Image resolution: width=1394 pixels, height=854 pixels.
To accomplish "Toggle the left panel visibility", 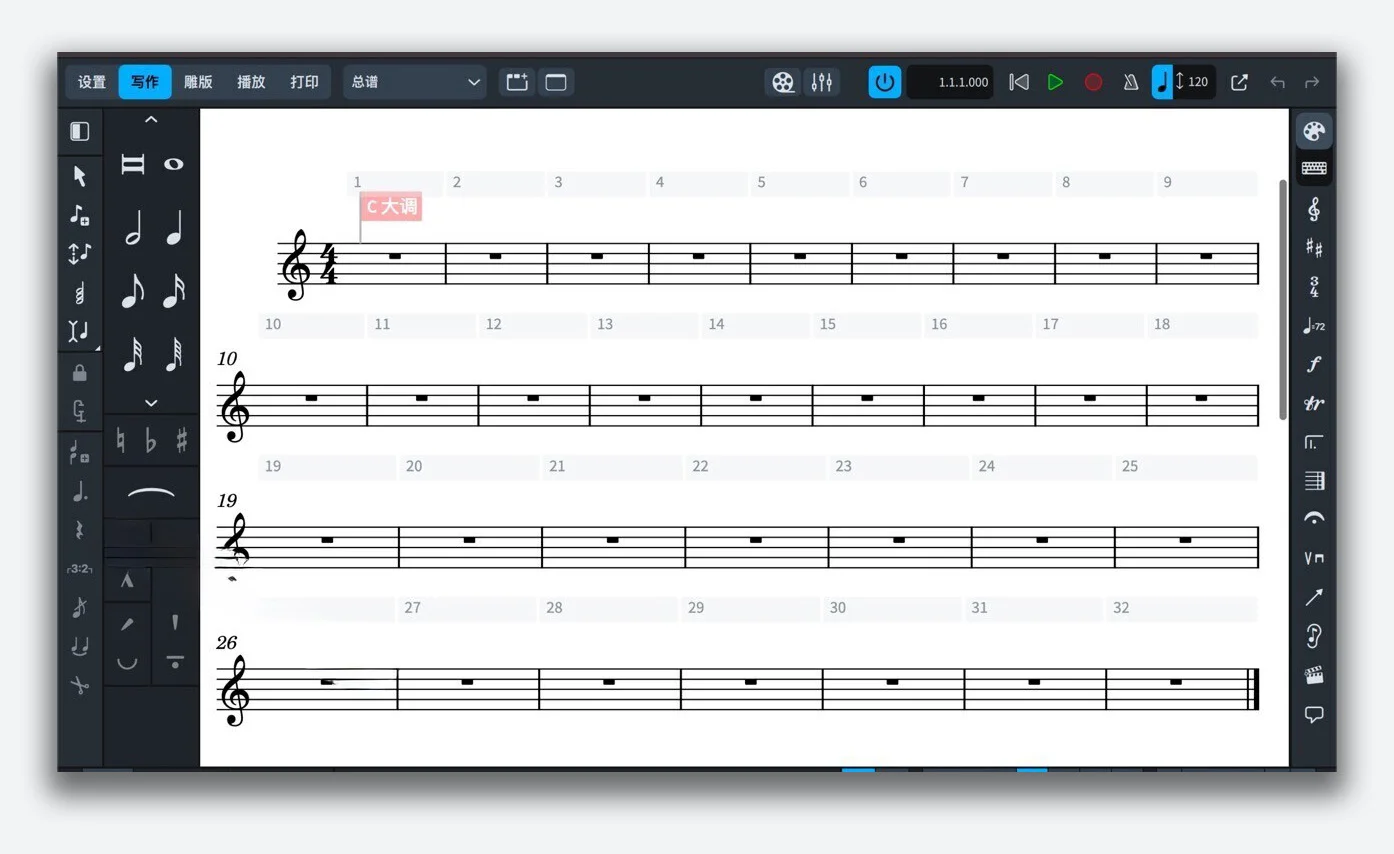I will [x=80, y=132].
